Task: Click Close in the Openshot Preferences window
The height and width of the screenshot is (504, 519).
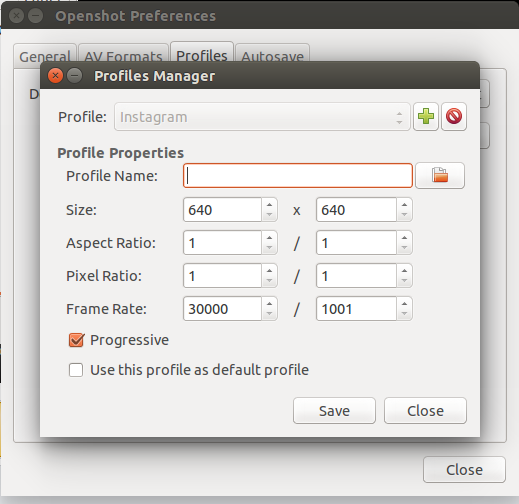Action: (x=464, y=469)
